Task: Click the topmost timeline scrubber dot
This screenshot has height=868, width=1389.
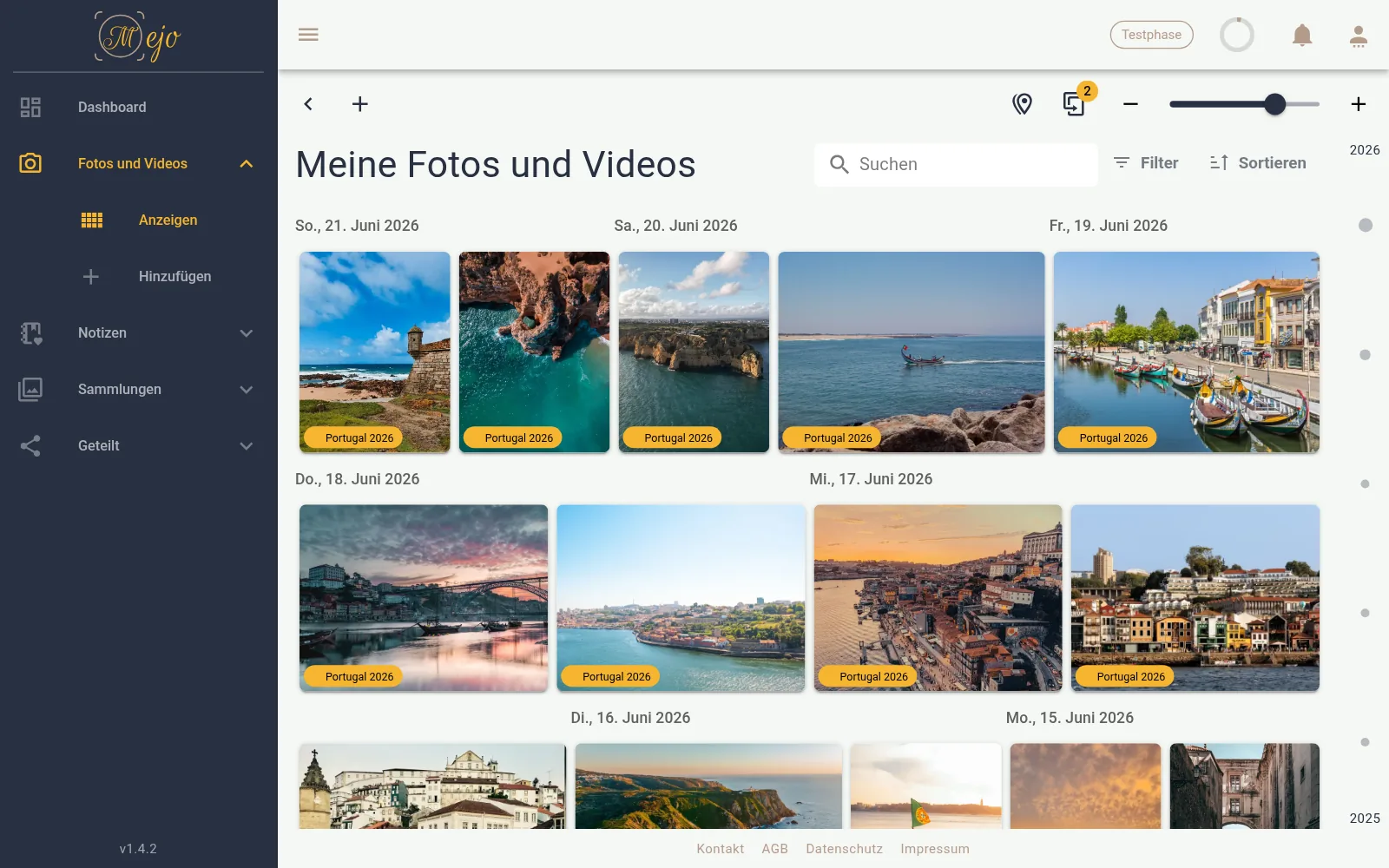Action: pos(1366,225)
